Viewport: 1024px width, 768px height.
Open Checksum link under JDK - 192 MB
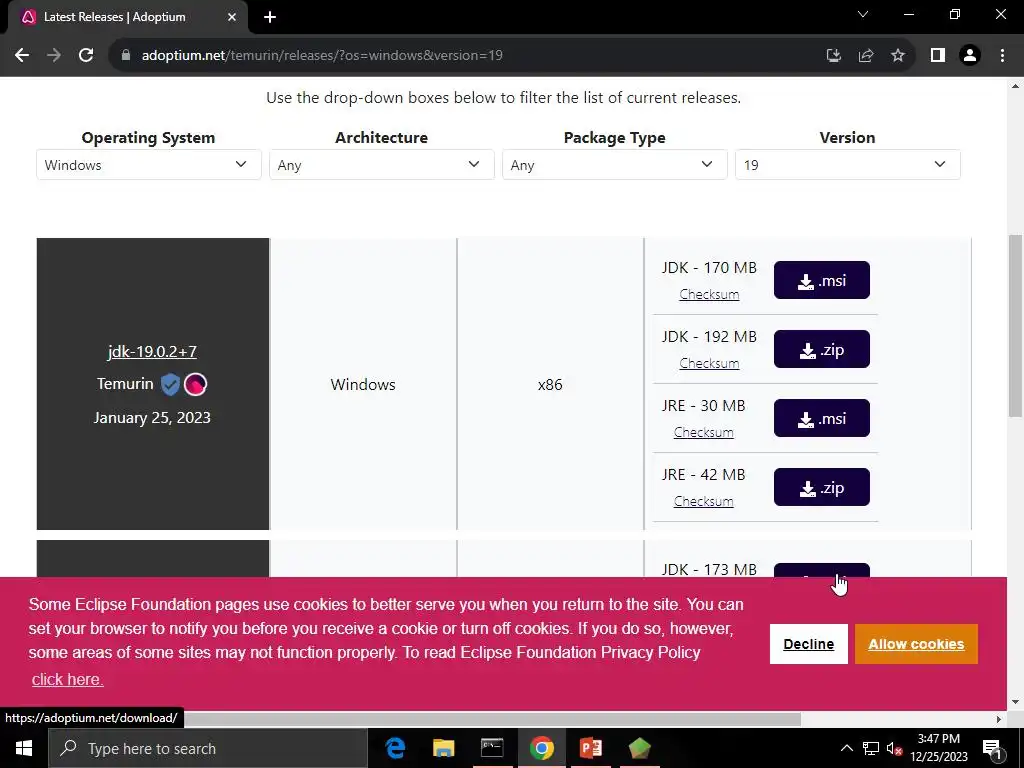point(709,363)
